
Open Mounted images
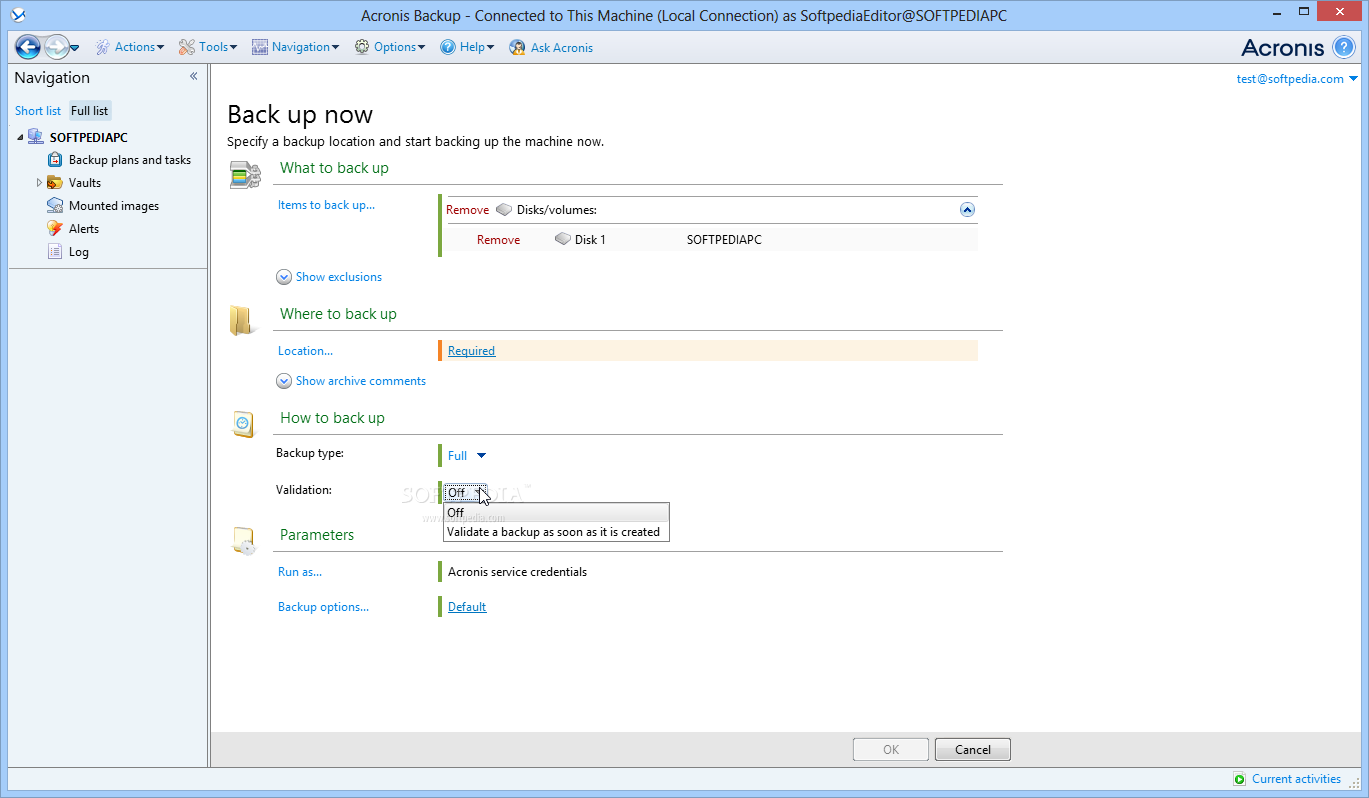[113, 206]
